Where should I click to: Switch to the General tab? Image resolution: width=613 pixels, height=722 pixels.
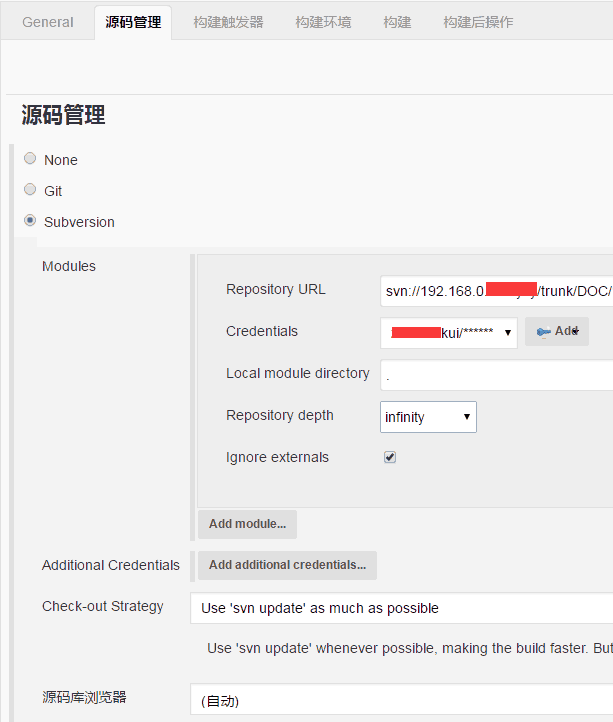coord(48,22)
